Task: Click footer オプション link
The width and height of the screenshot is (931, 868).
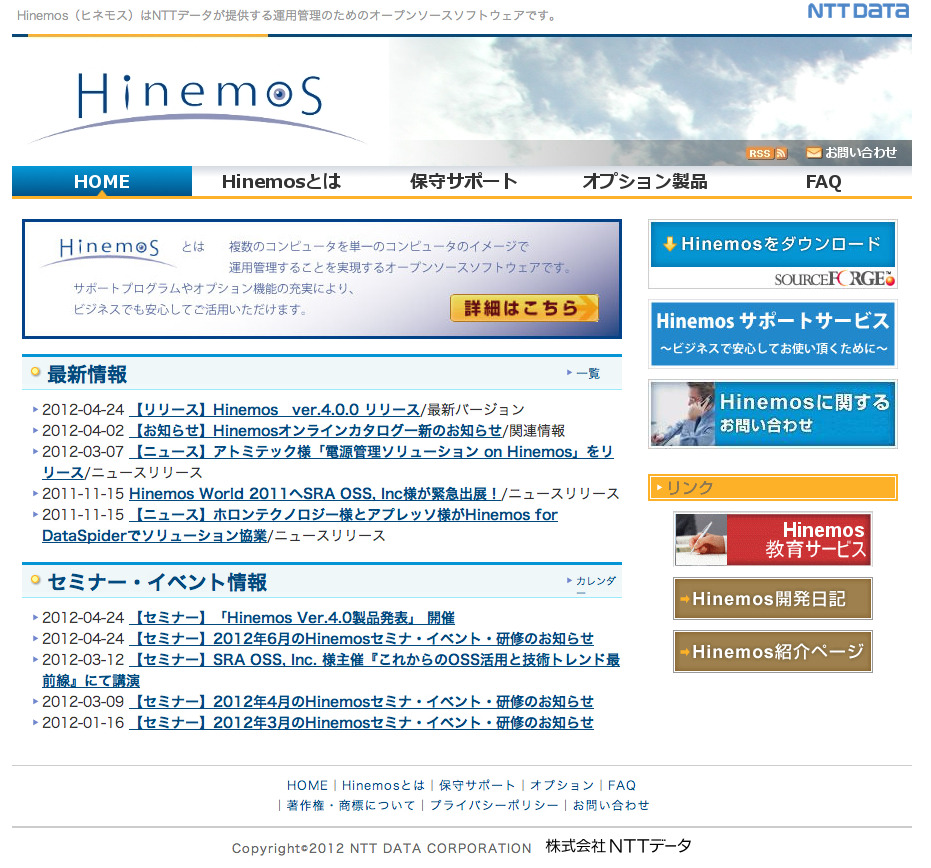Action: 562,785
